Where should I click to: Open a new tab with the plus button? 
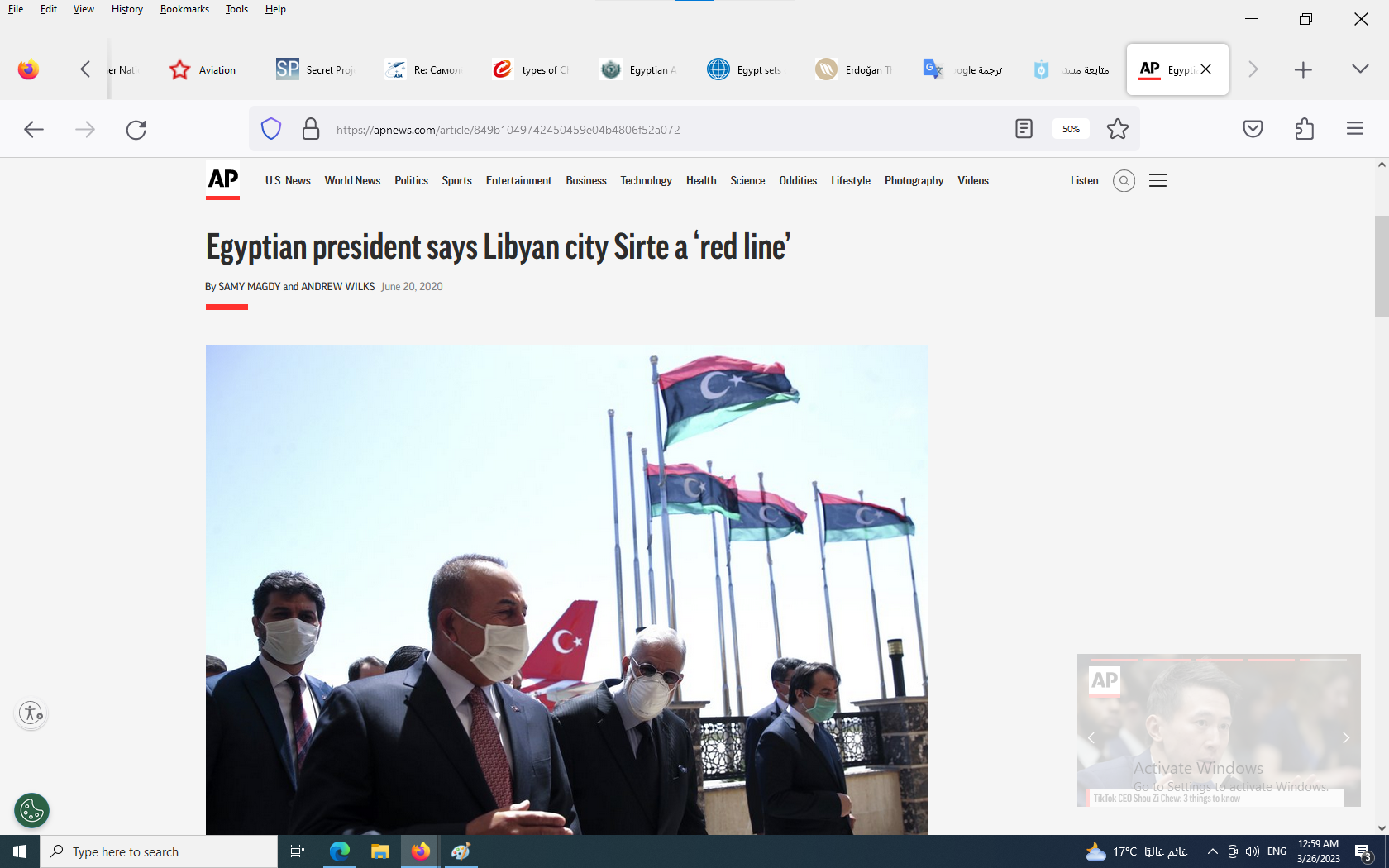coord(1303,69)
